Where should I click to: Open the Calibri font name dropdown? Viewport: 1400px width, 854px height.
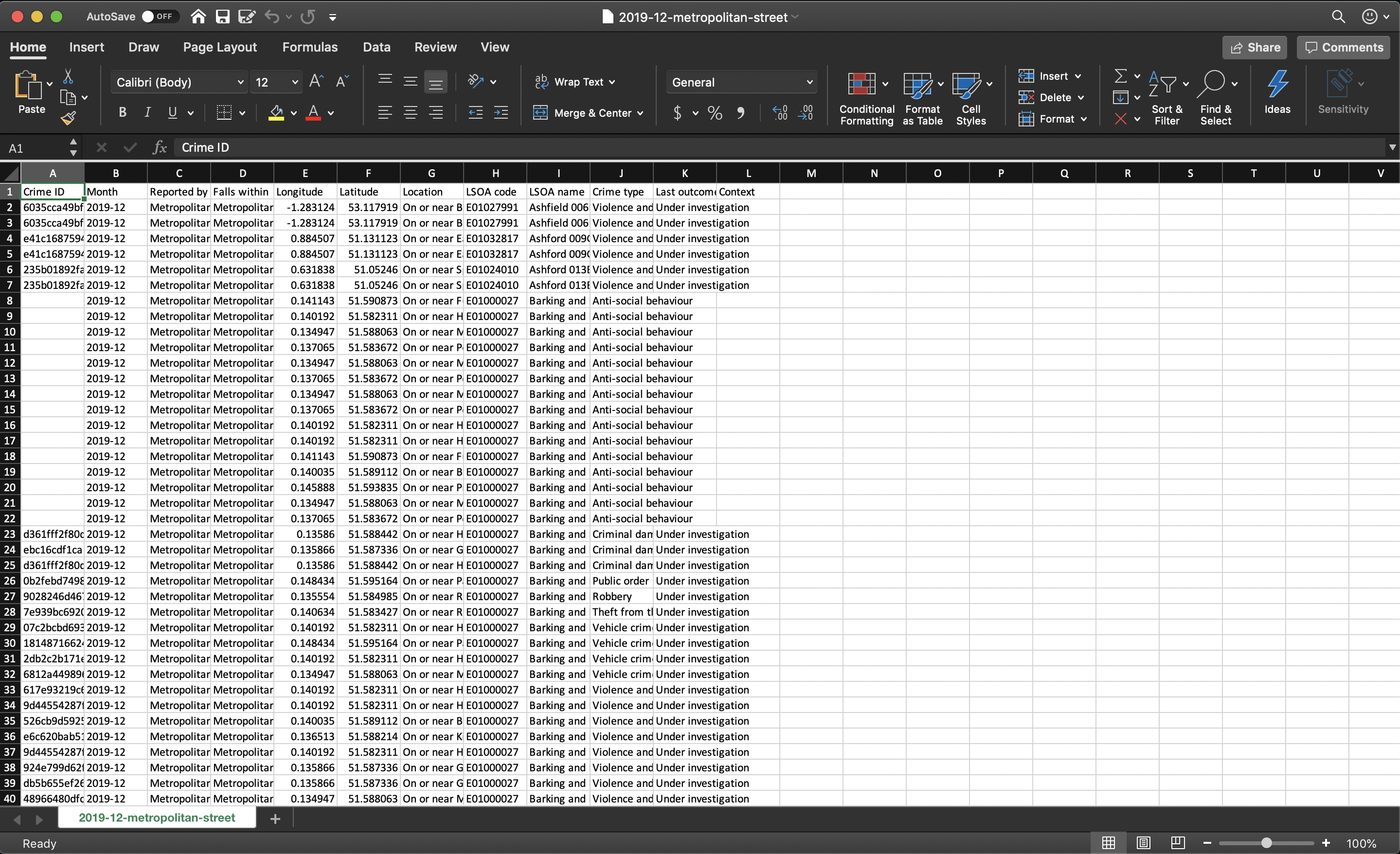coord(240,82)
